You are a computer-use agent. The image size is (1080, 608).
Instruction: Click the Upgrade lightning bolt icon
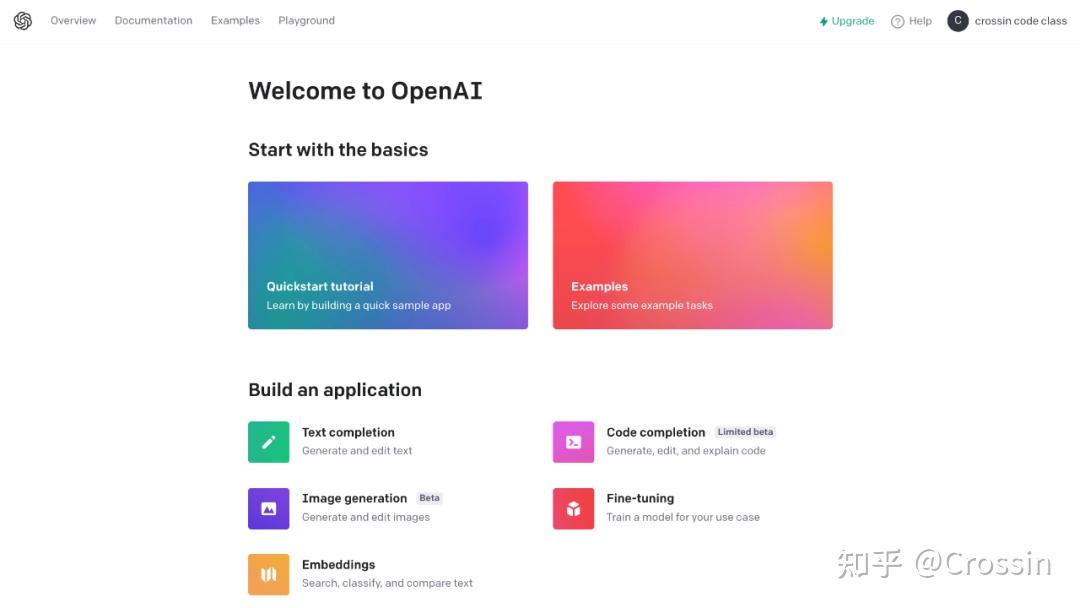coord(824,21)
